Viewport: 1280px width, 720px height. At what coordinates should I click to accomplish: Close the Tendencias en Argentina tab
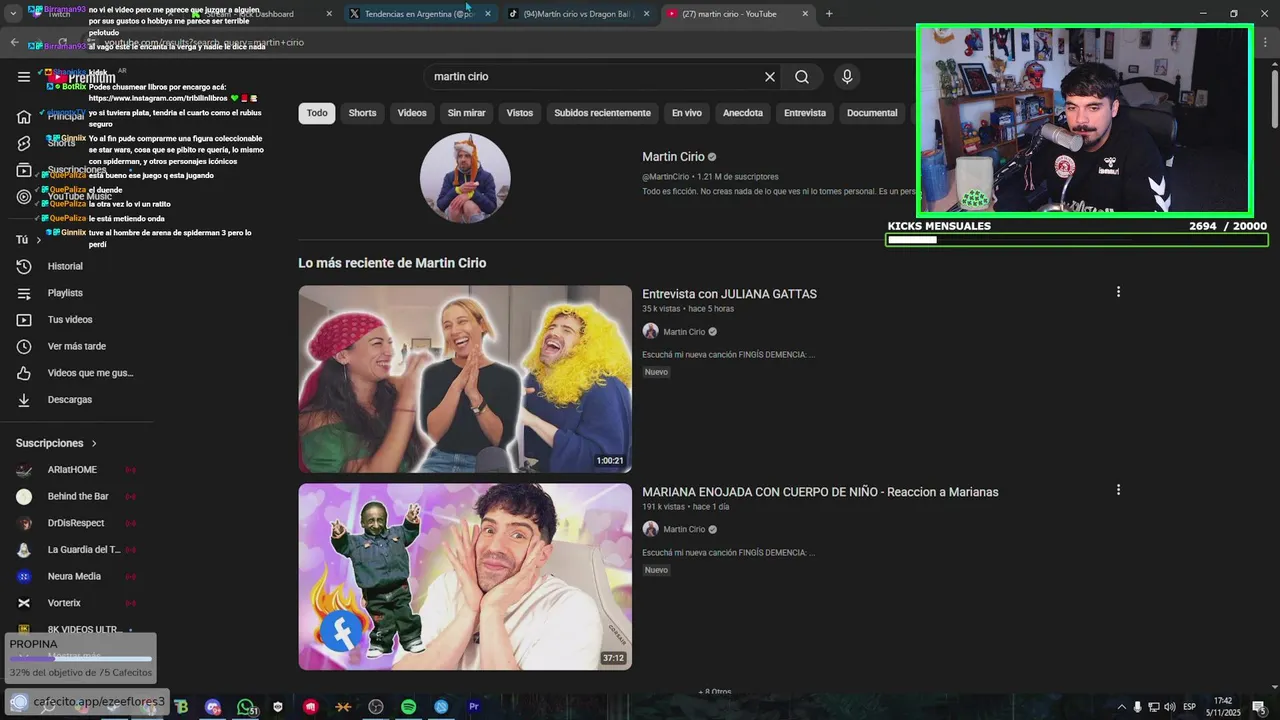click(488, 14)
